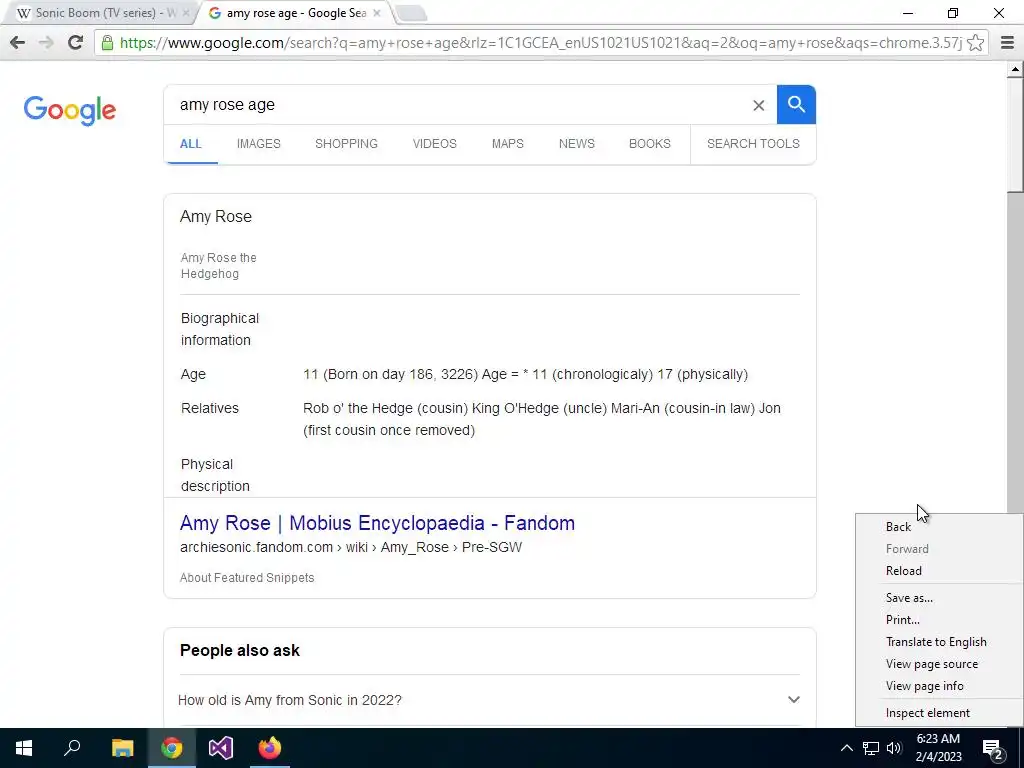This screenshot has width=1024, height=768.
Task: Click the green padlock security icon
Action: pyautogui.click(x=108, y=43)
